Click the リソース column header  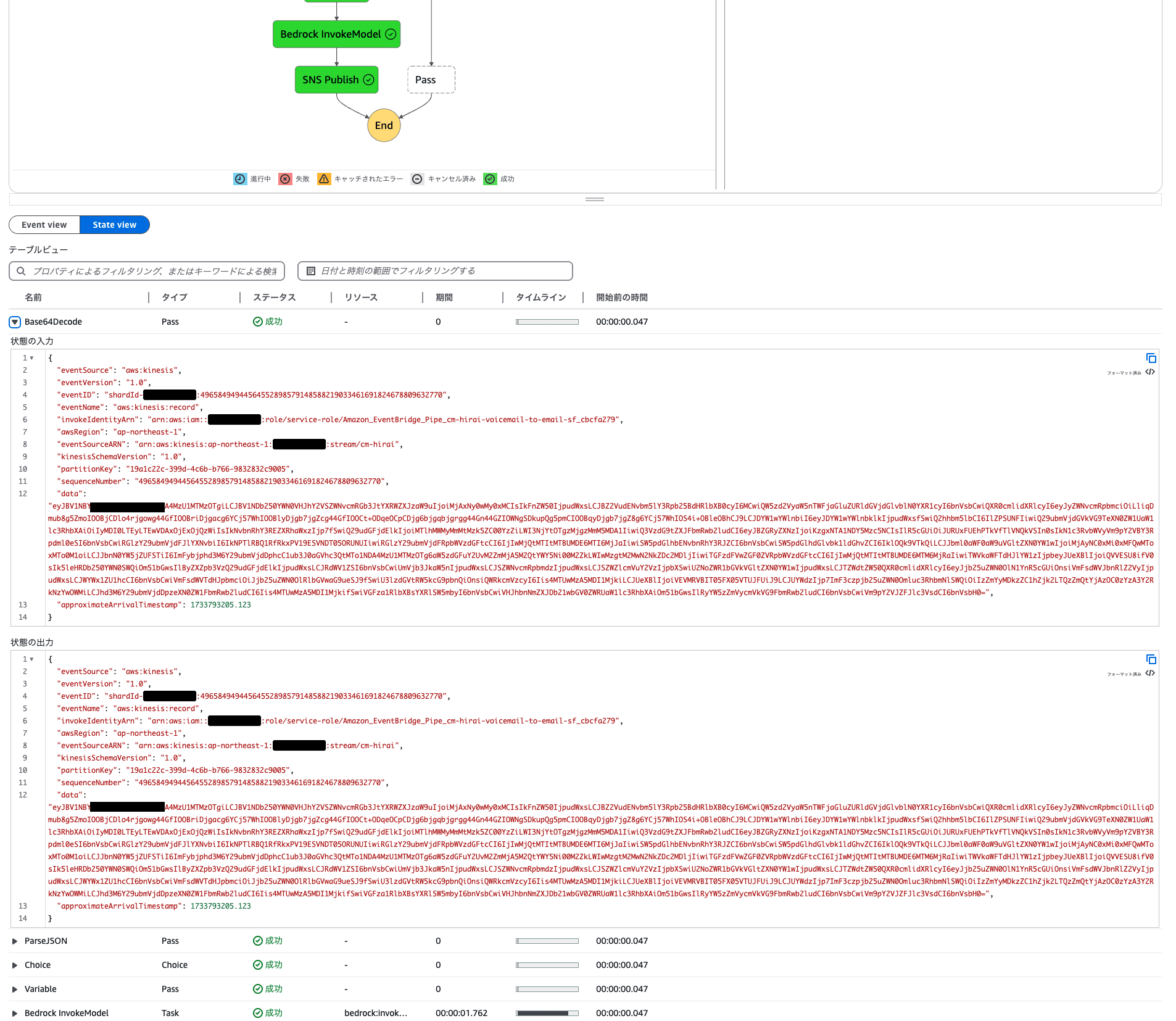coord(361,298)
